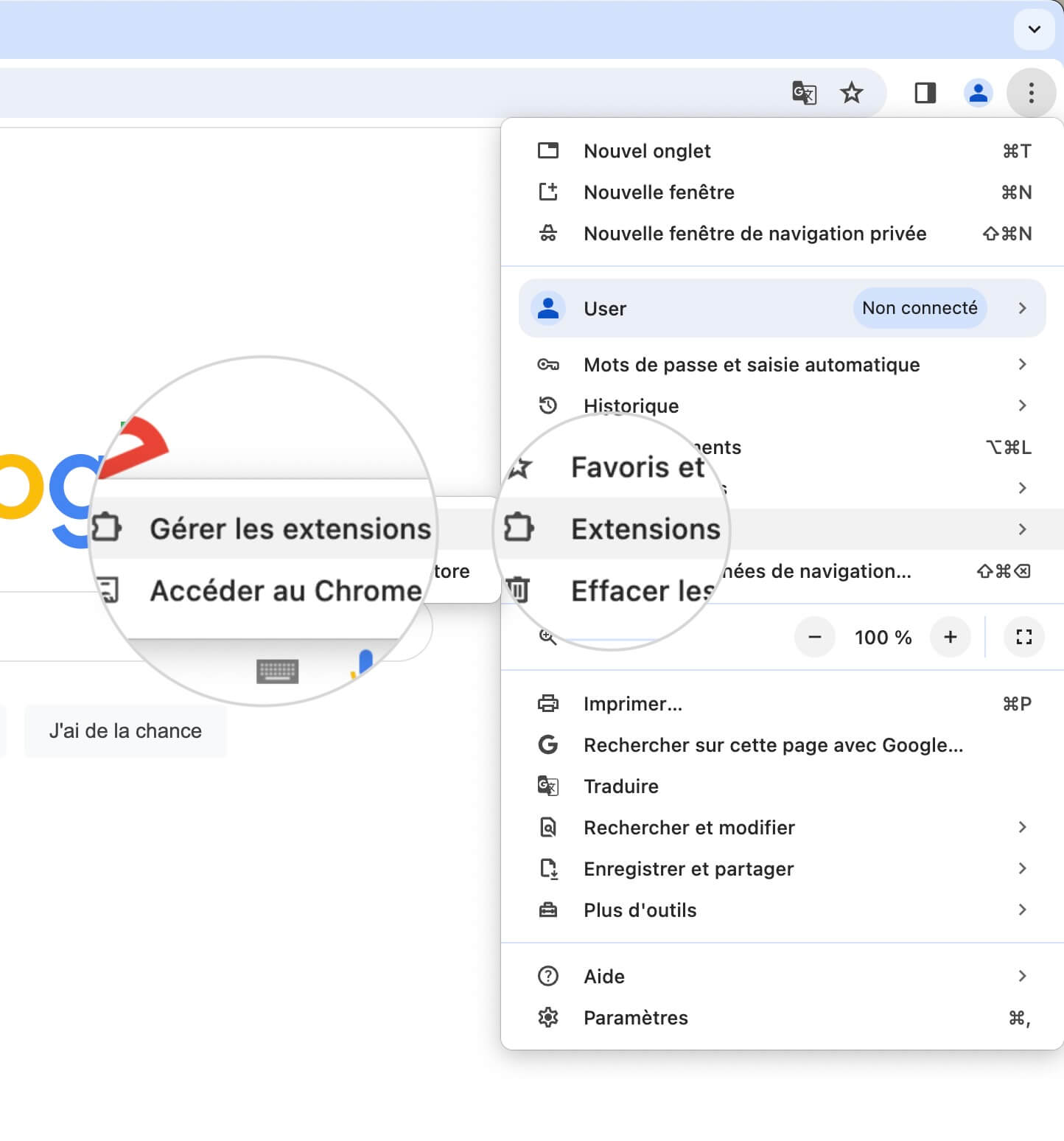Click the toolbox icon for Plus d'outils

click(x=548, y=910)
